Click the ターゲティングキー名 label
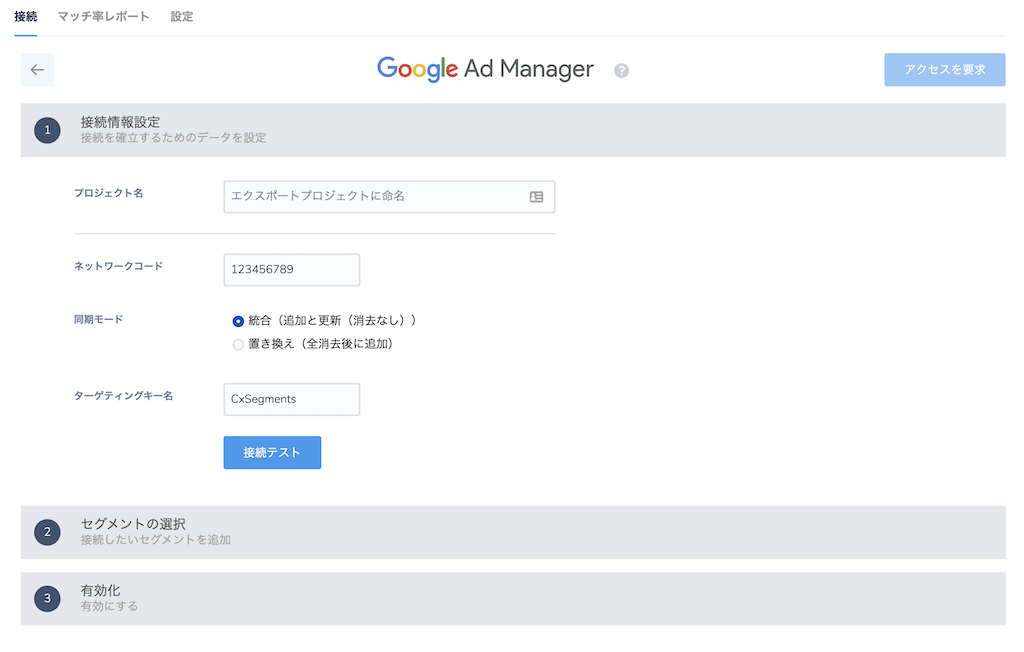 pos(123,396)
